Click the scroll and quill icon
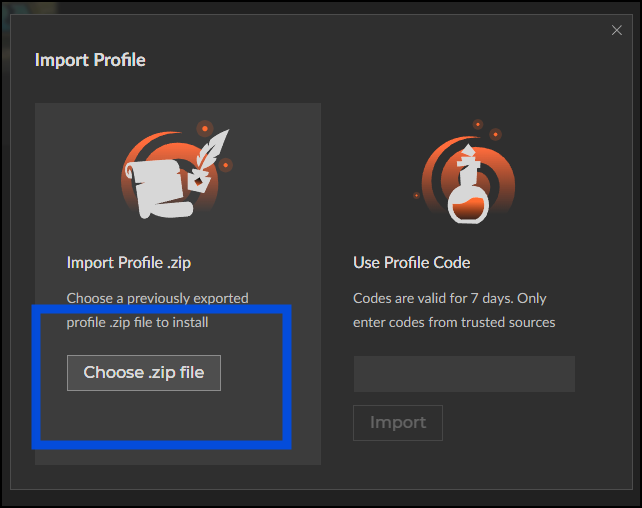 pos(177,171)
